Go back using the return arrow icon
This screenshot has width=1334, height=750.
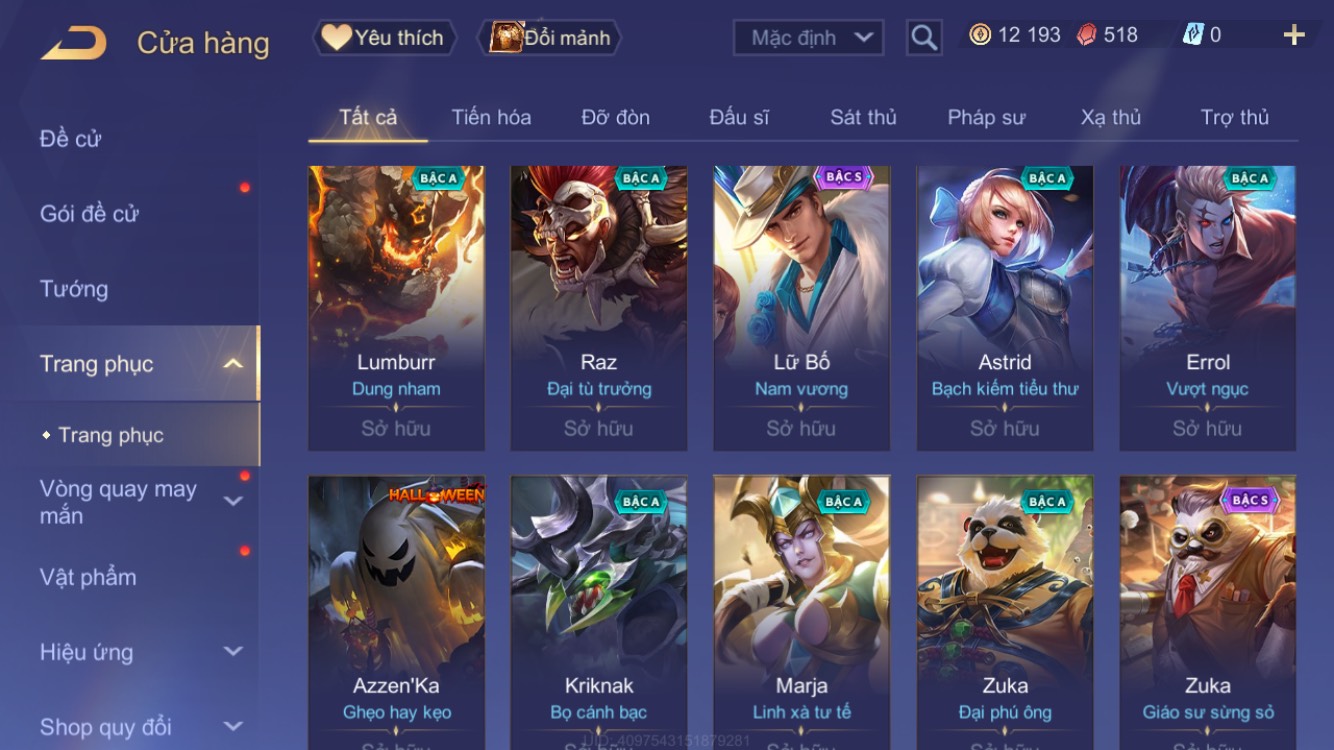(x=74, y=43)
